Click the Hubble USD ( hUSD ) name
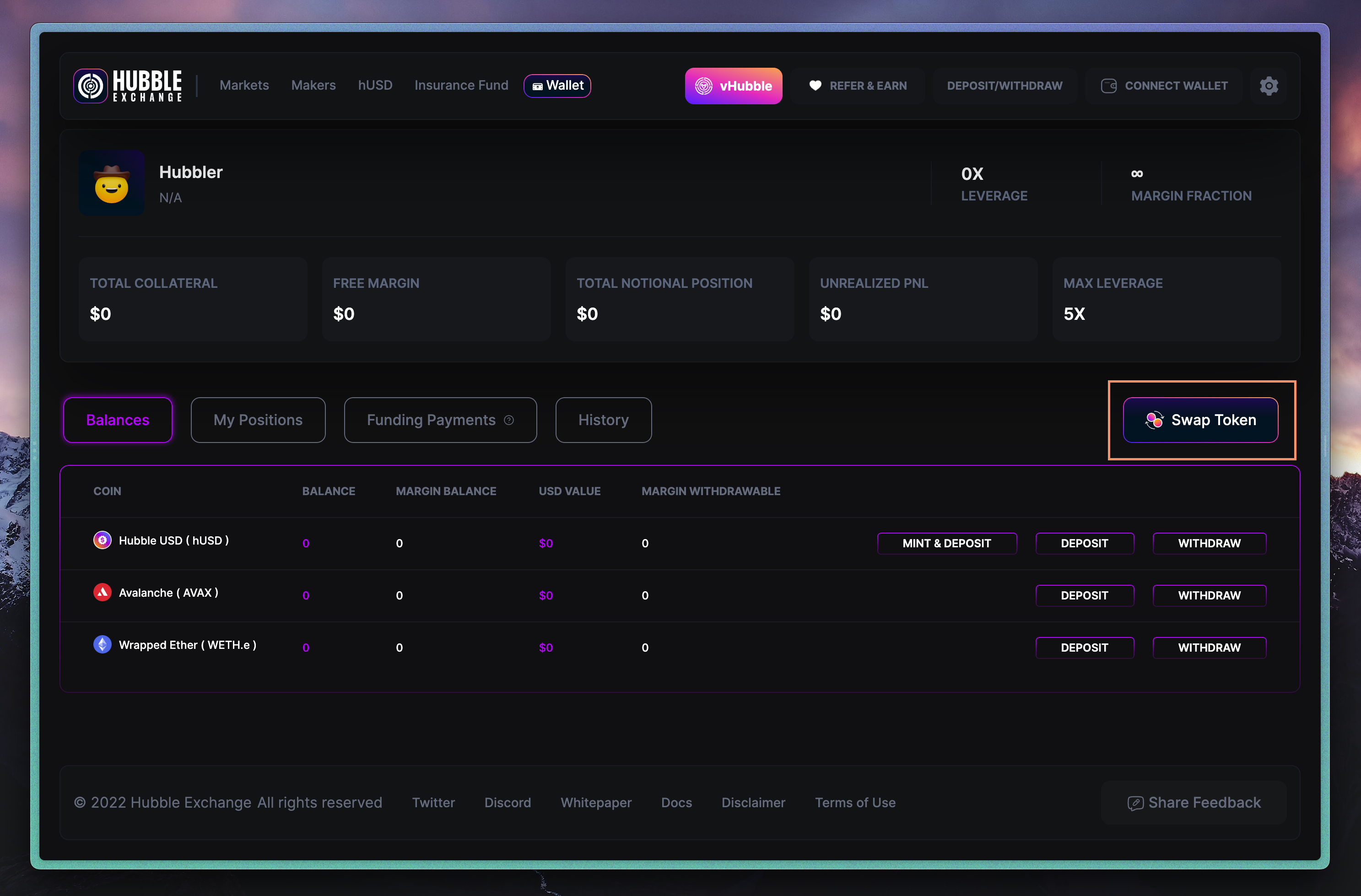This screenshot has width=1361, height=896. [174, 540]
